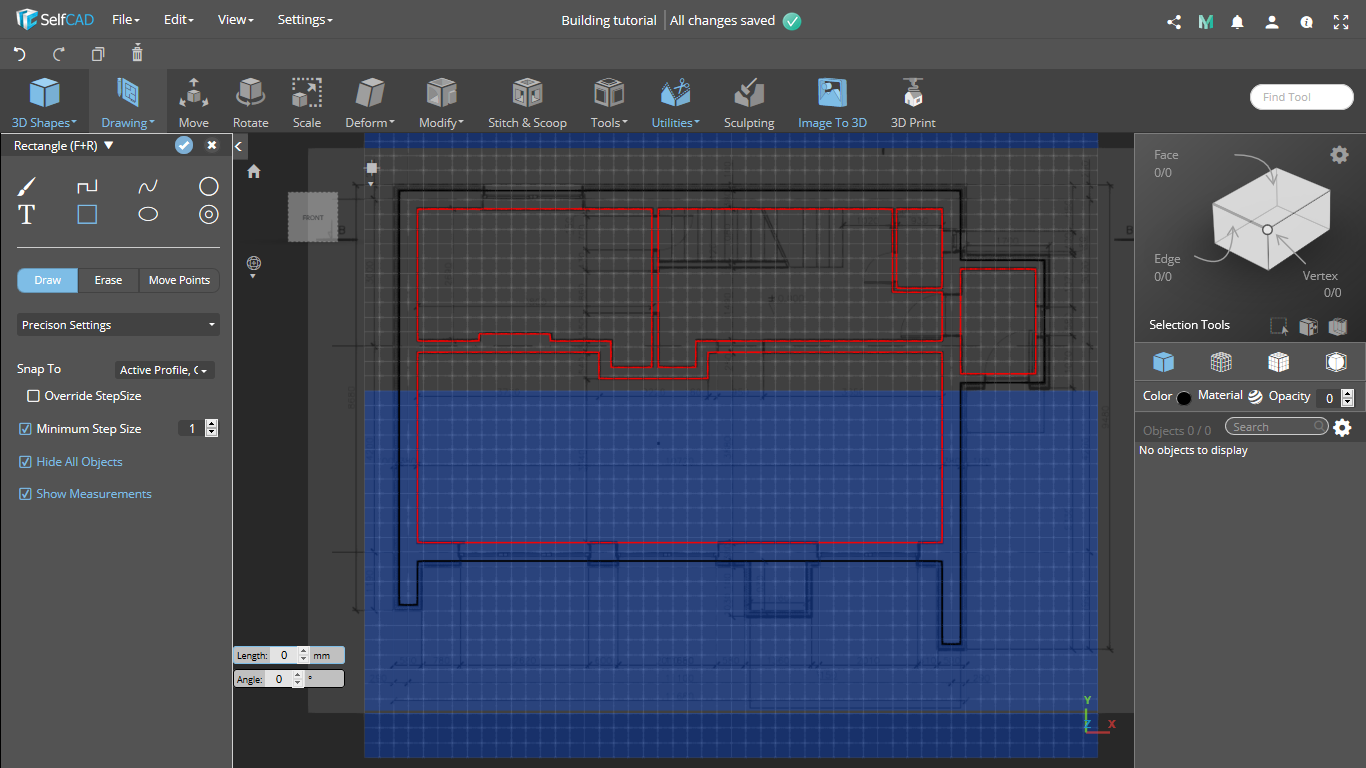Click the Home view icon

point(254,171)
